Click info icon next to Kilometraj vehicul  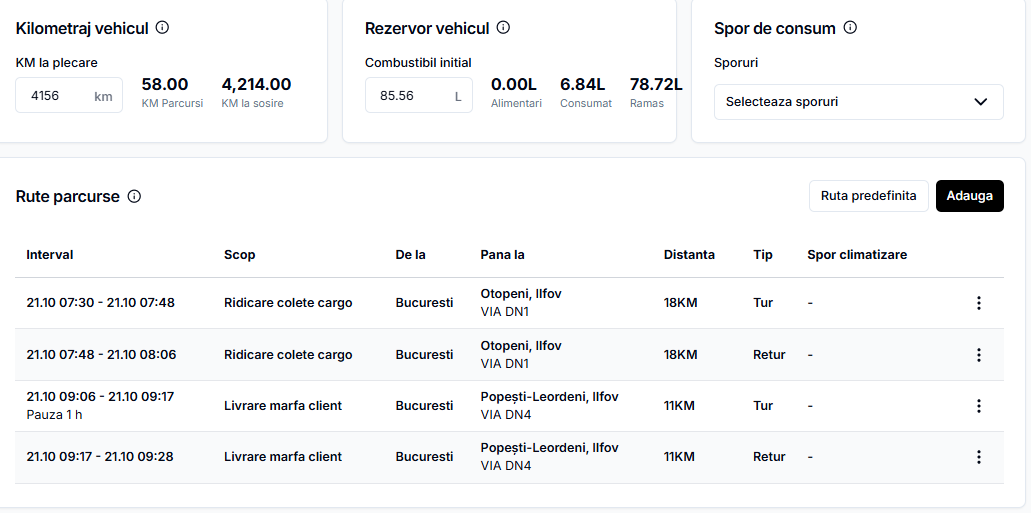pos(162,28)
